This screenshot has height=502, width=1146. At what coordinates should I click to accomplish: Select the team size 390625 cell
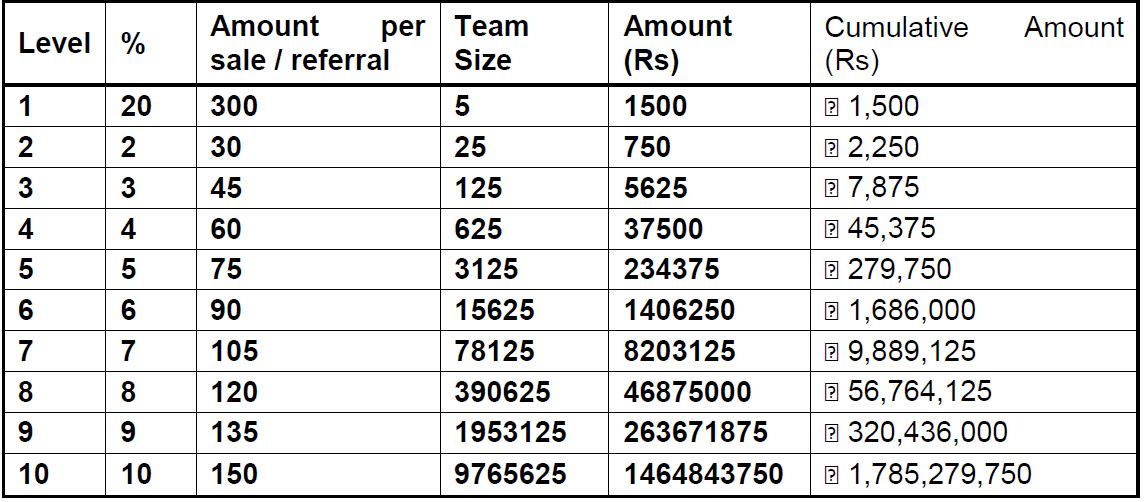click(x=502, y=392)
